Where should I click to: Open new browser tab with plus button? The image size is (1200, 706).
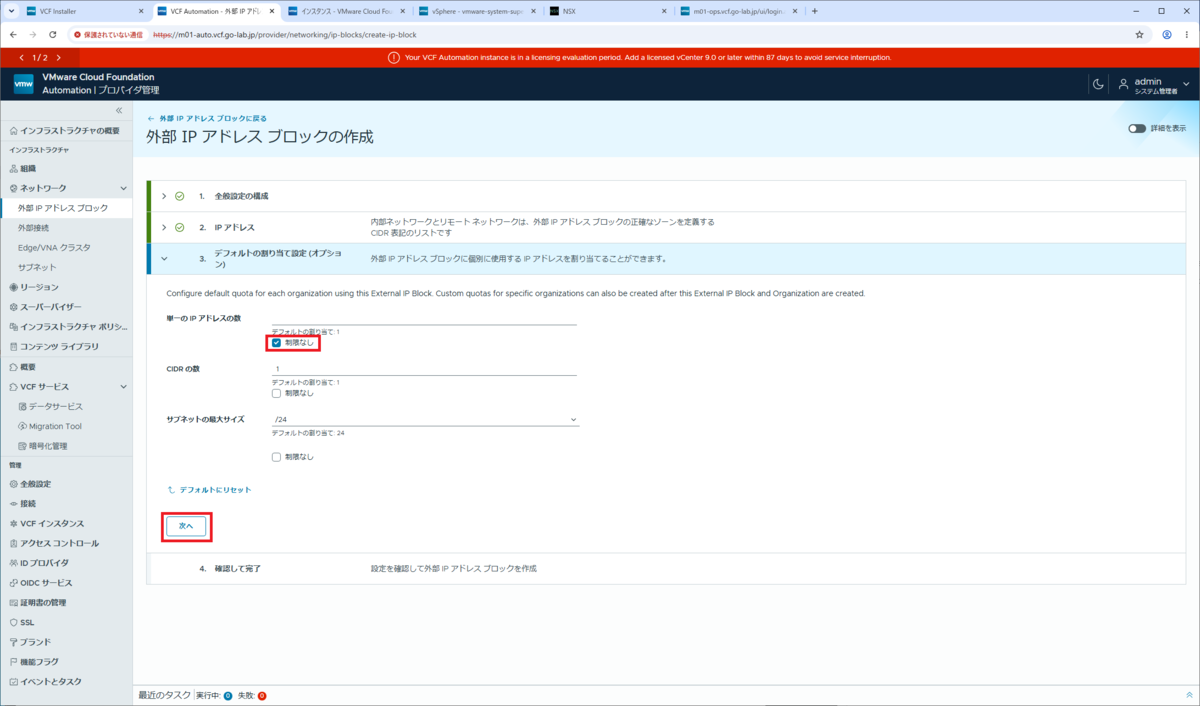pyautogui.click(x=814, y=11)
